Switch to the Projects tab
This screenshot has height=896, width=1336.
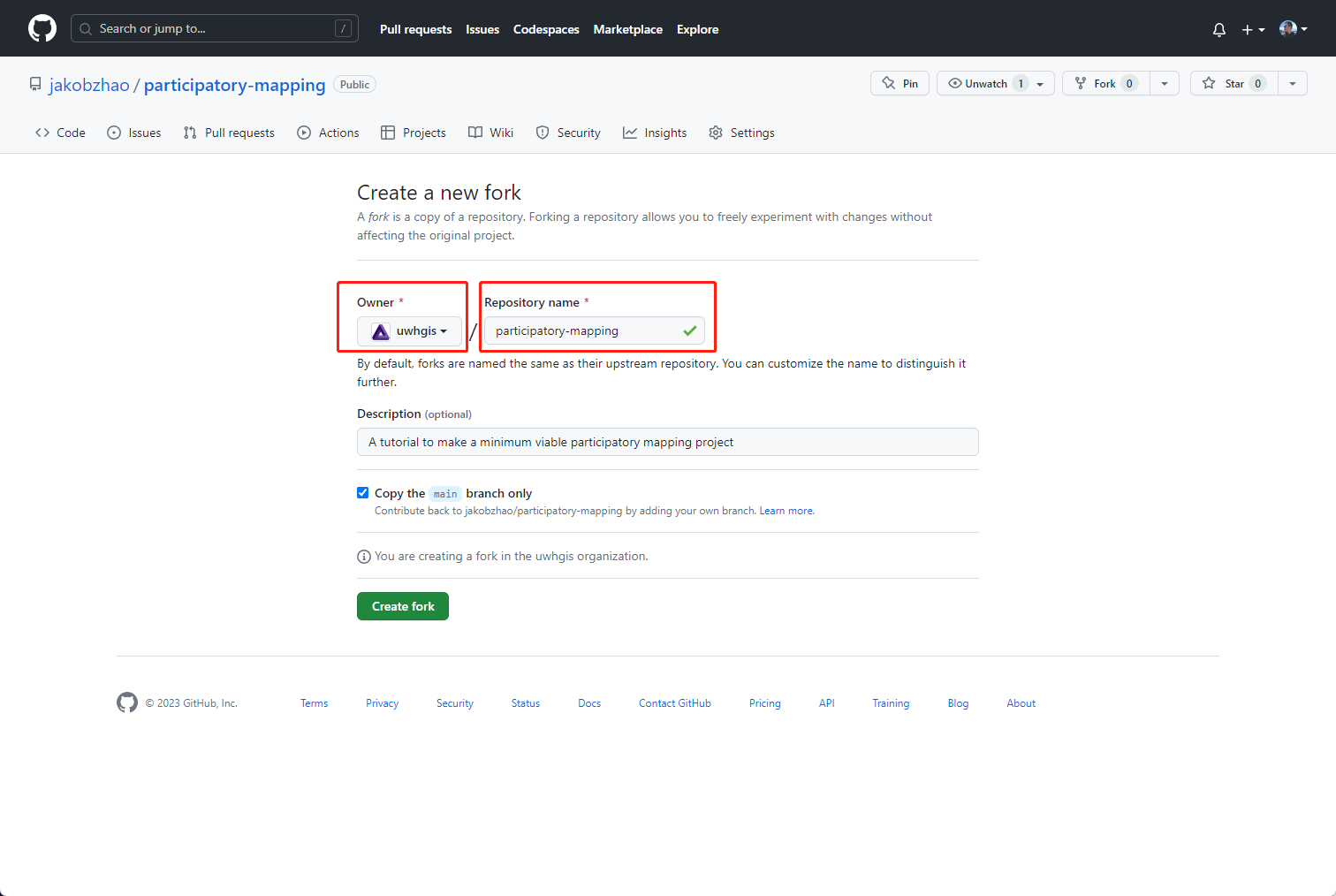click(414, 133)
